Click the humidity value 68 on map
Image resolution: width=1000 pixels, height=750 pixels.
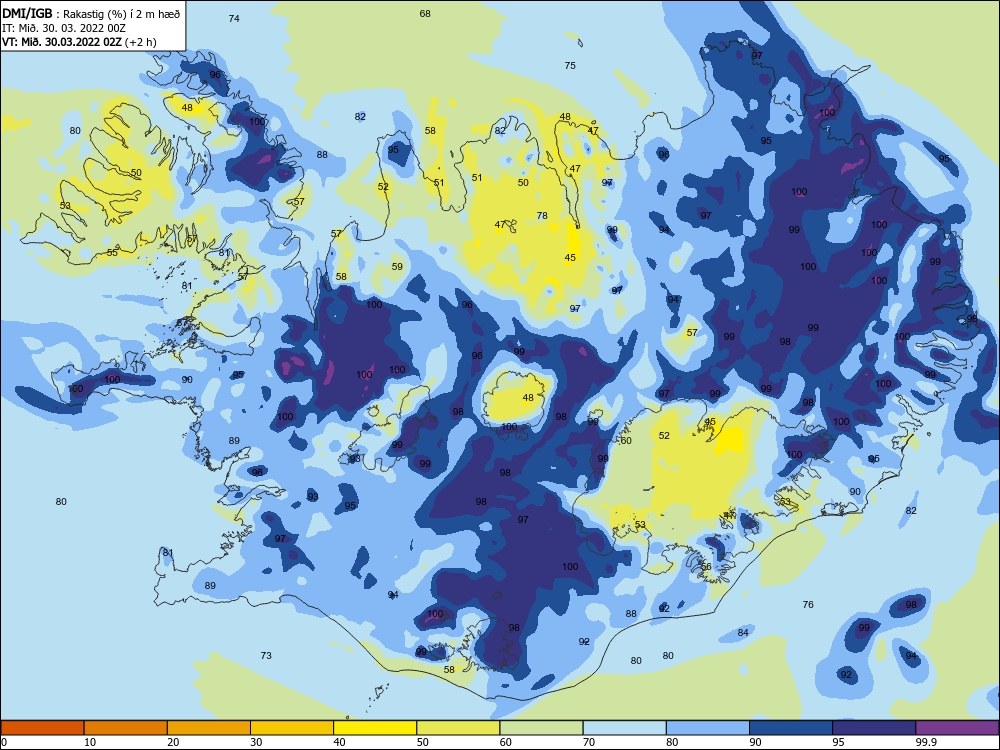coord(425,13)
